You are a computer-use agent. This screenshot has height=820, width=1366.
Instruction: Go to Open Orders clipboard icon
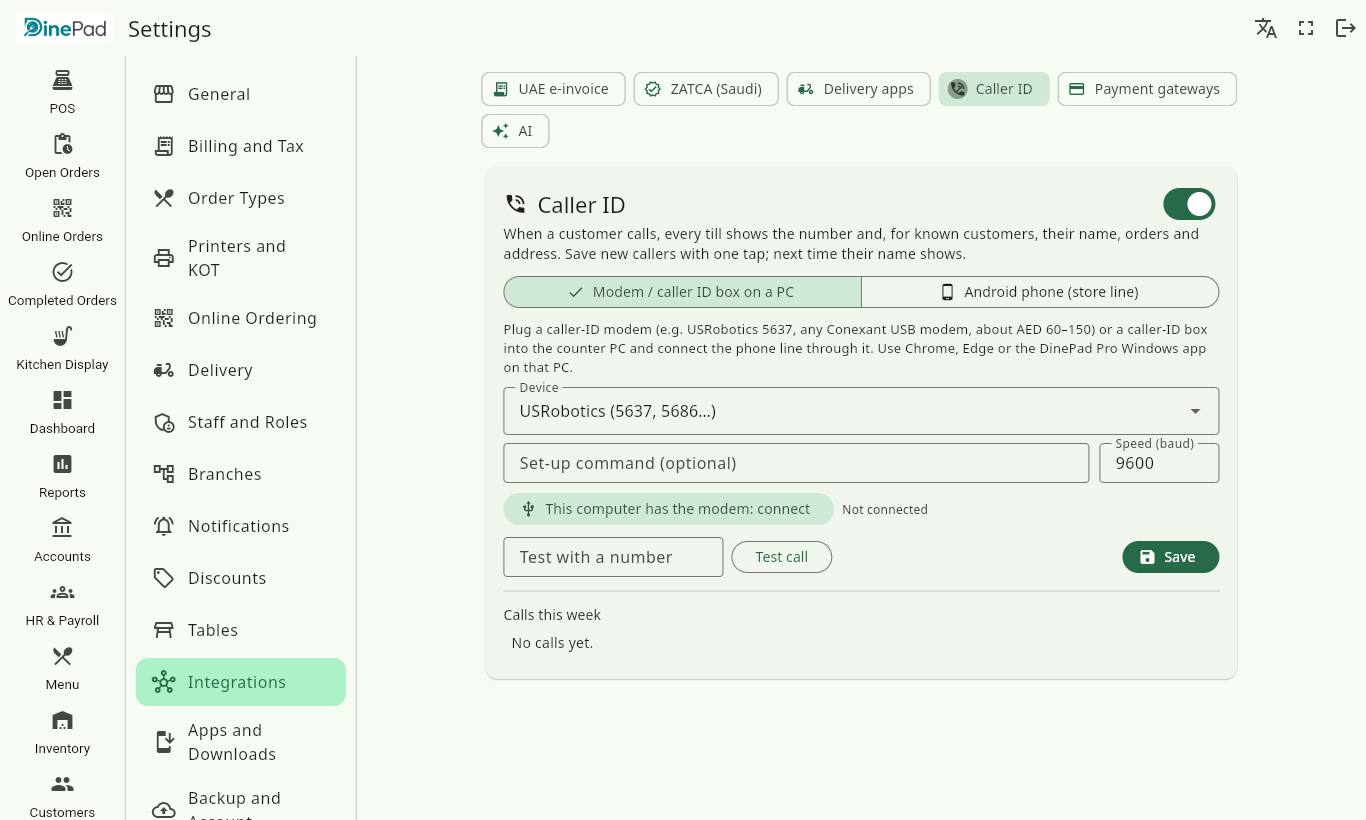62,144
